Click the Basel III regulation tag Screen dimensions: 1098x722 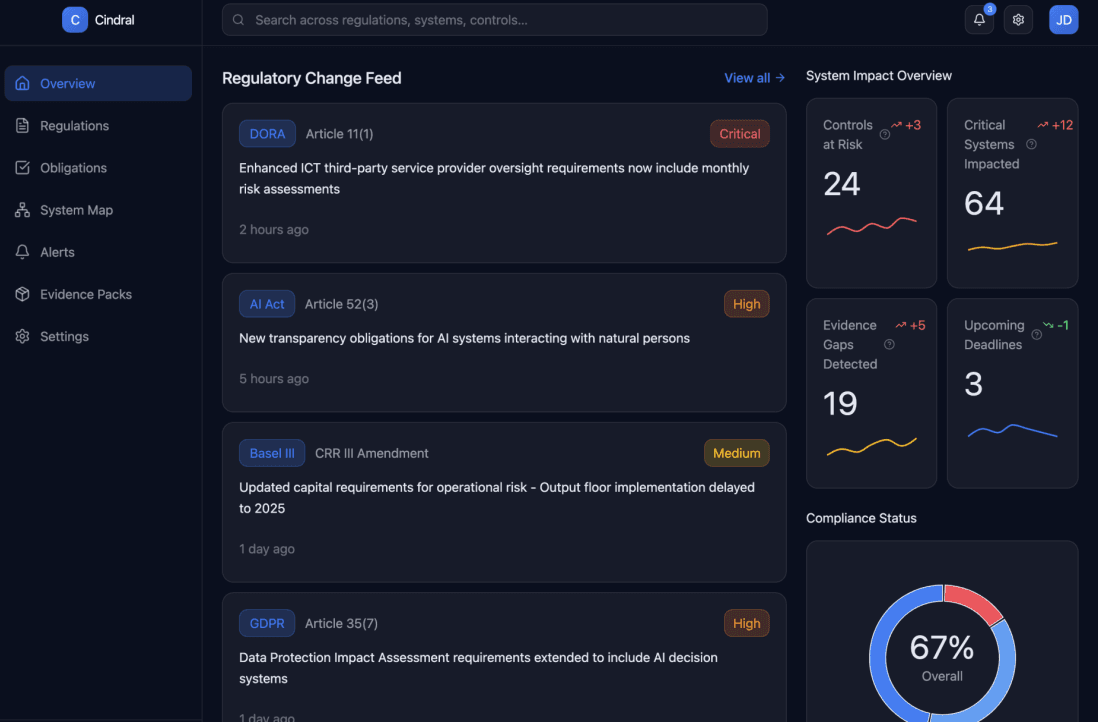tap(272, 452)
